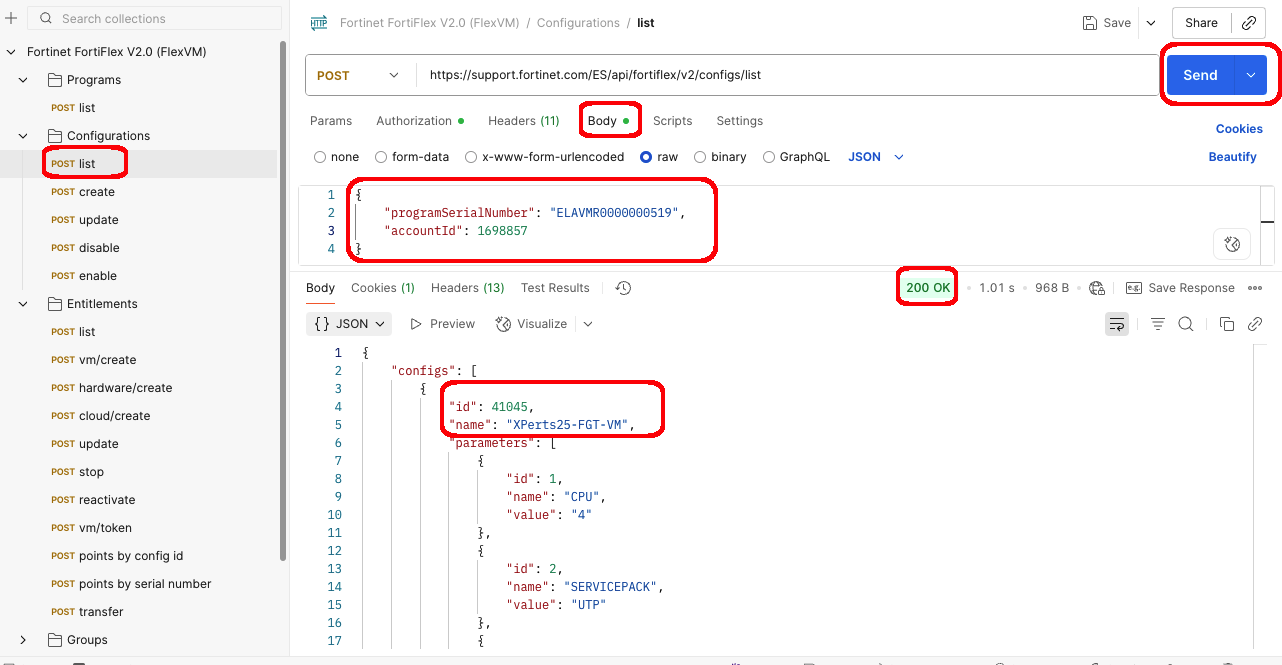Collapse the Entitlements folder chevron

pos(23,304)
